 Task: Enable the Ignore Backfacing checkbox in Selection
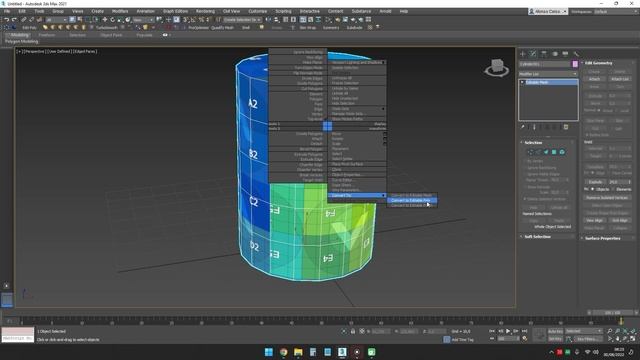click(x=524, y=168)
